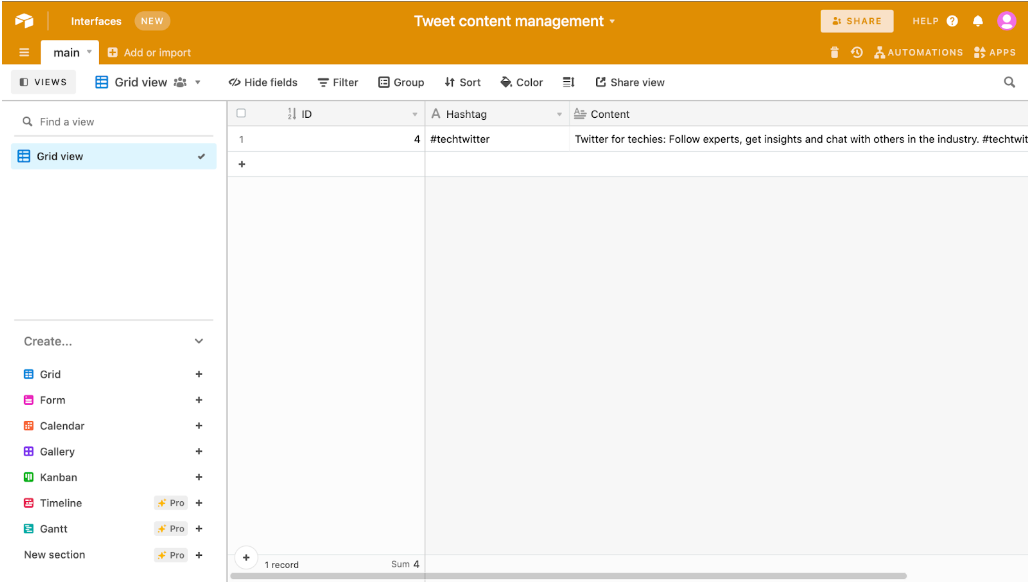Open the row height options icon
The width and height of the screenshot is (1028, 584).
(568, 82)
